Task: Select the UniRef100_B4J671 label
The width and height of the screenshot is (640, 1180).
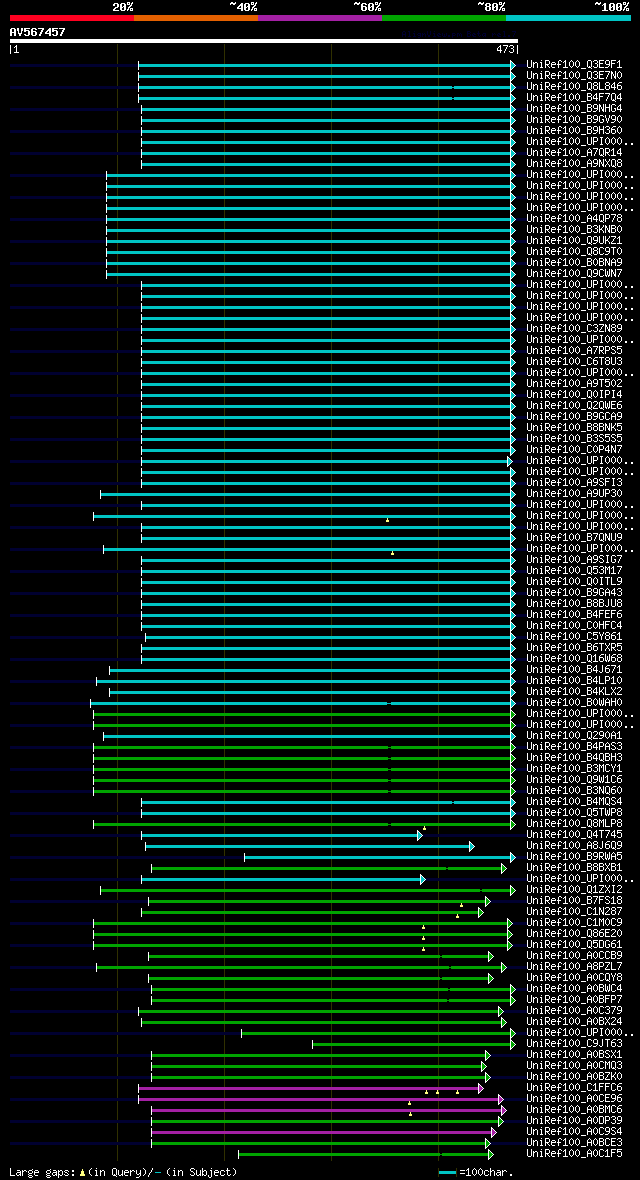Action: click(x=574, y=670)
